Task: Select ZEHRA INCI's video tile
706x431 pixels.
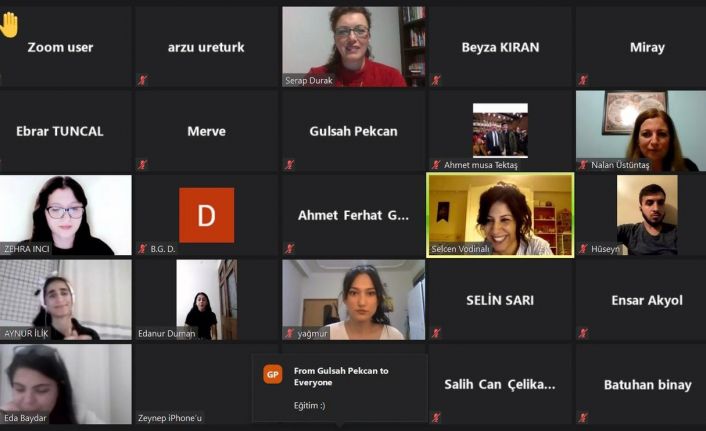Action: [x=66, y=215]
